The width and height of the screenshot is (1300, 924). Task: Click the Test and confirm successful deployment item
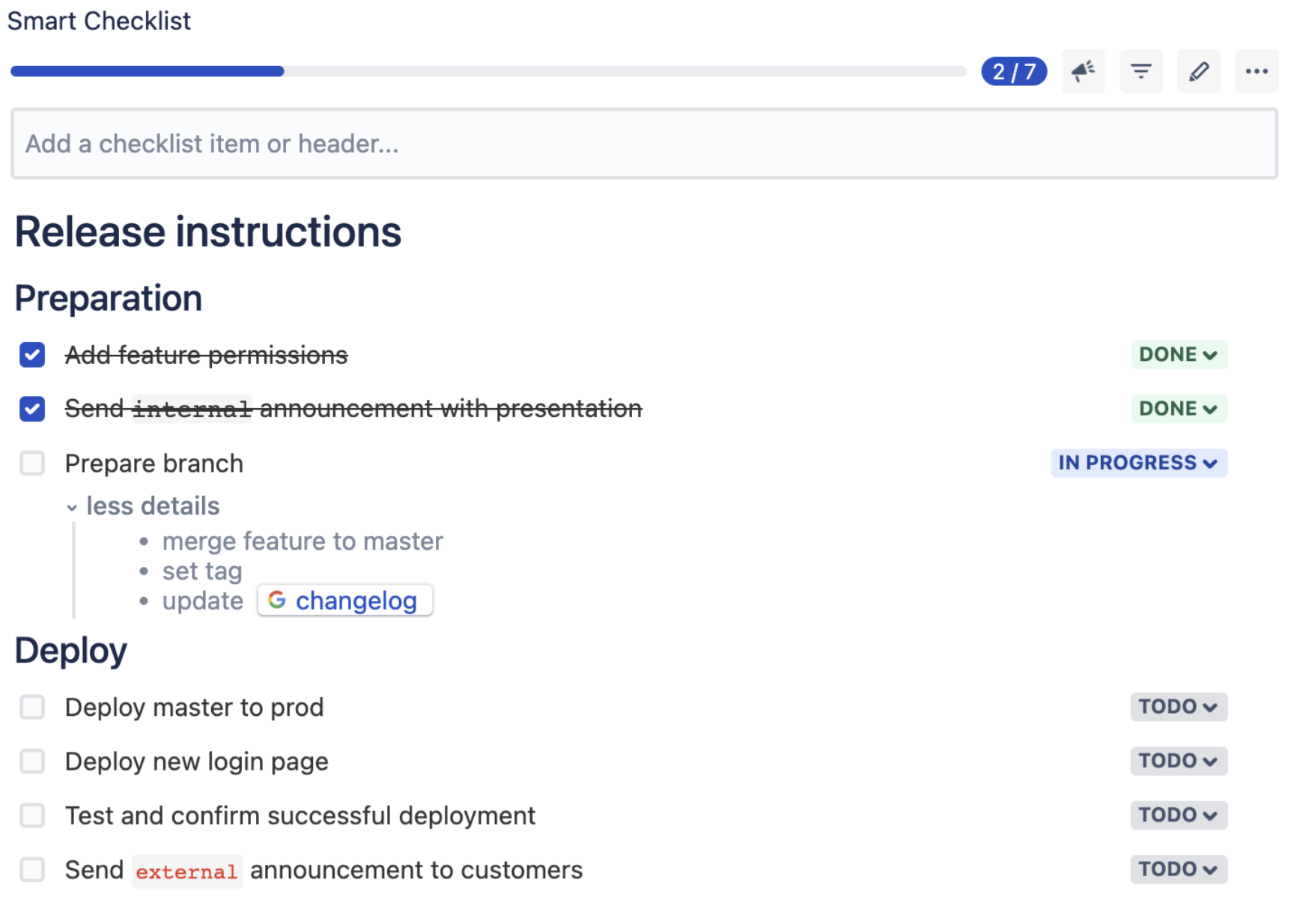300,815
